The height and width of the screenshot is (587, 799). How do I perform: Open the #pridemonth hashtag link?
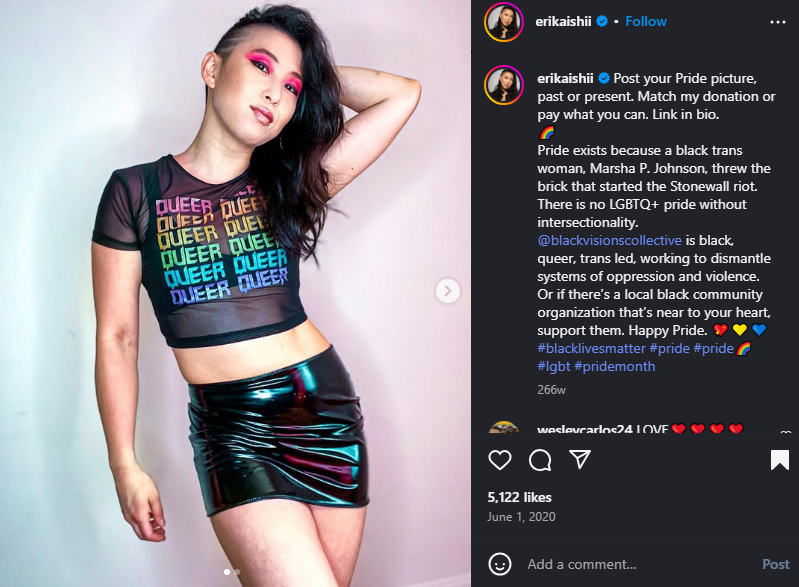[615, 366]
